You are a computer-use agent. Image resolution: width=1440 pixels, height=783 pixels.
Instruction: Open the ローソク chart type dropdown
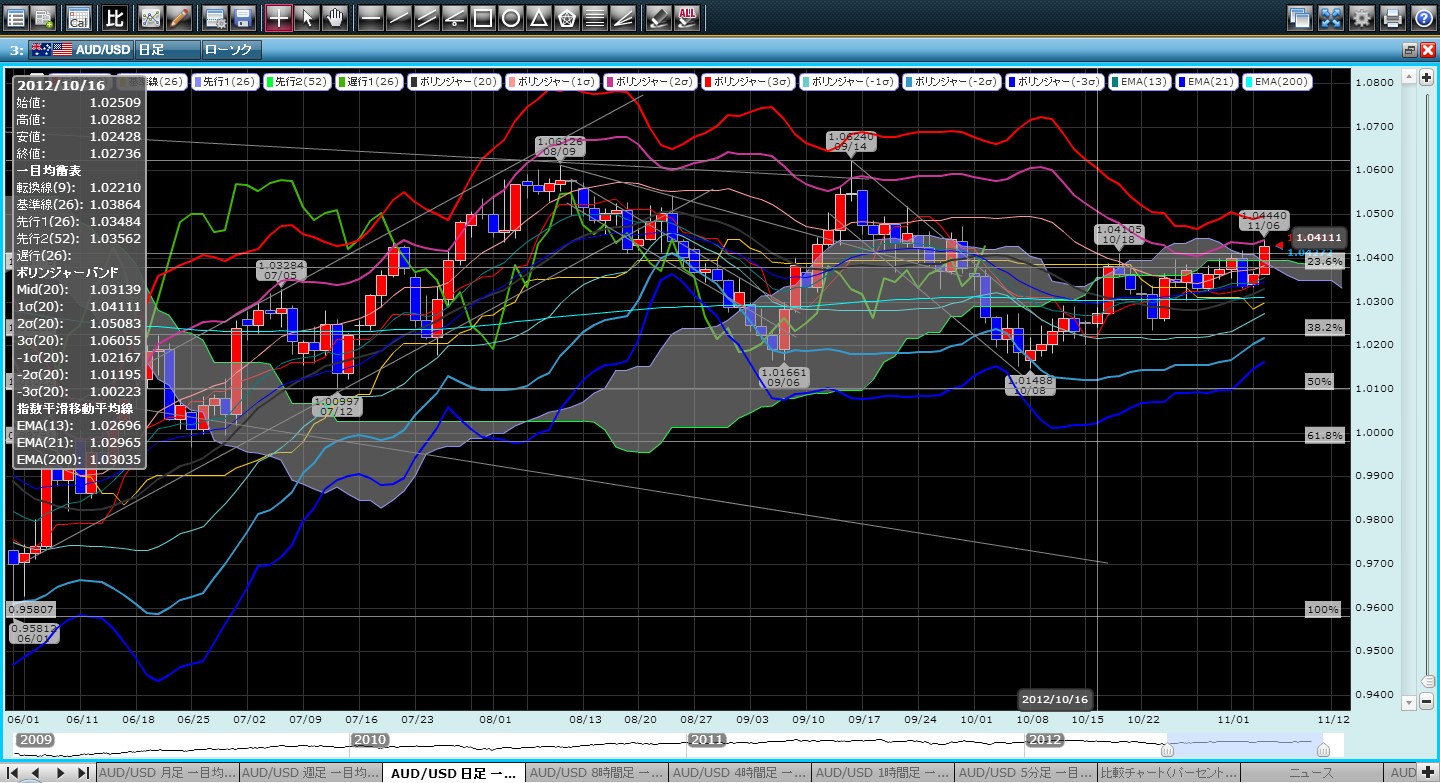pos(231,49)
